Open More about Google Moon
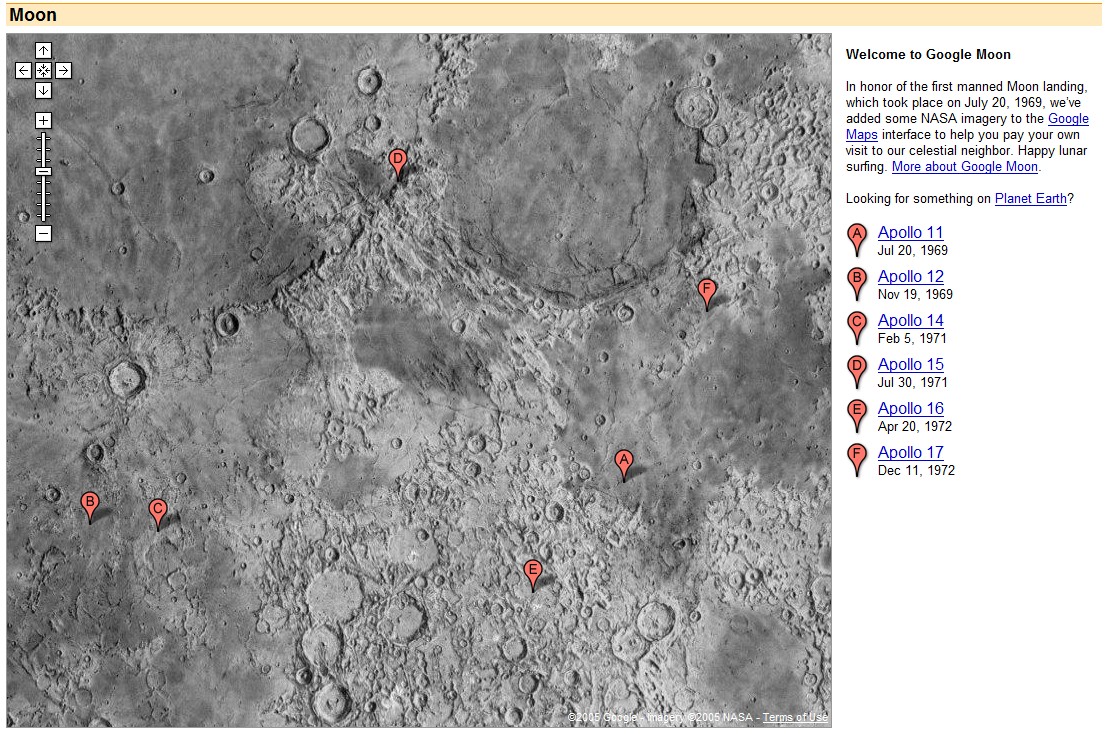This screenshot has width=1107, height=734. pos(963,167)
